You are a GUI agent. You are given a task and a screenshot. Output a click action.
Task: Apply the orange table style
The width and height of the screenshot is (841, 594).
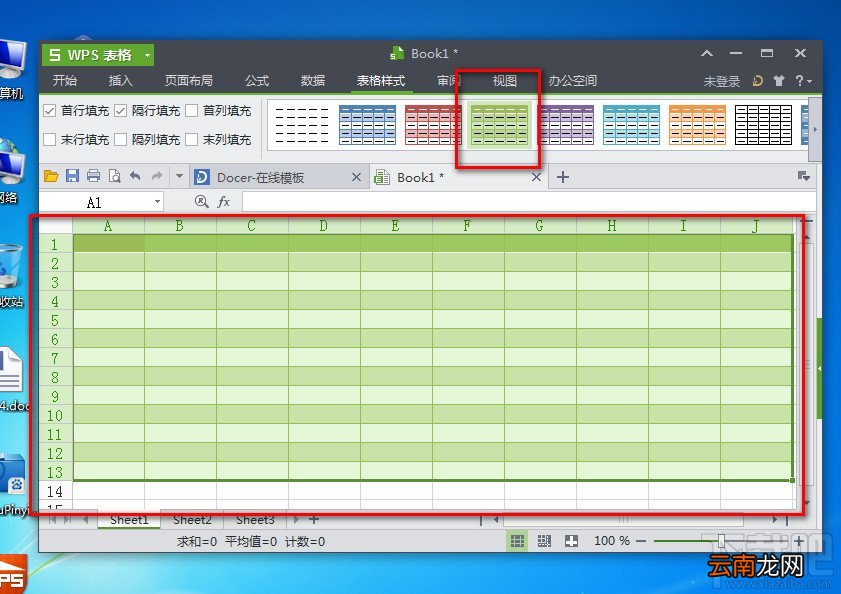click(697, 125)
